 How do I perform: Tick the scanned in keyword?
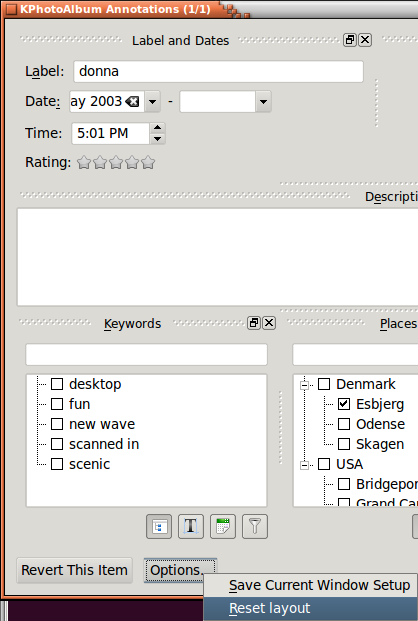(57, 444)
